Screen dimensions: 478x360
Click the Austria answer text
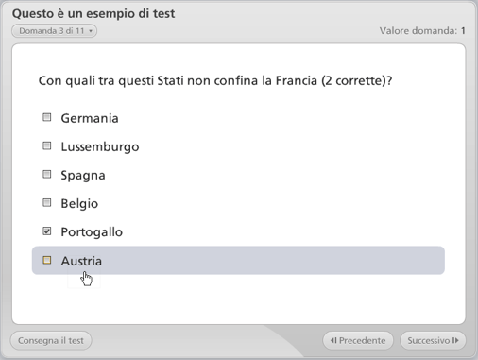tap(81, 261)
